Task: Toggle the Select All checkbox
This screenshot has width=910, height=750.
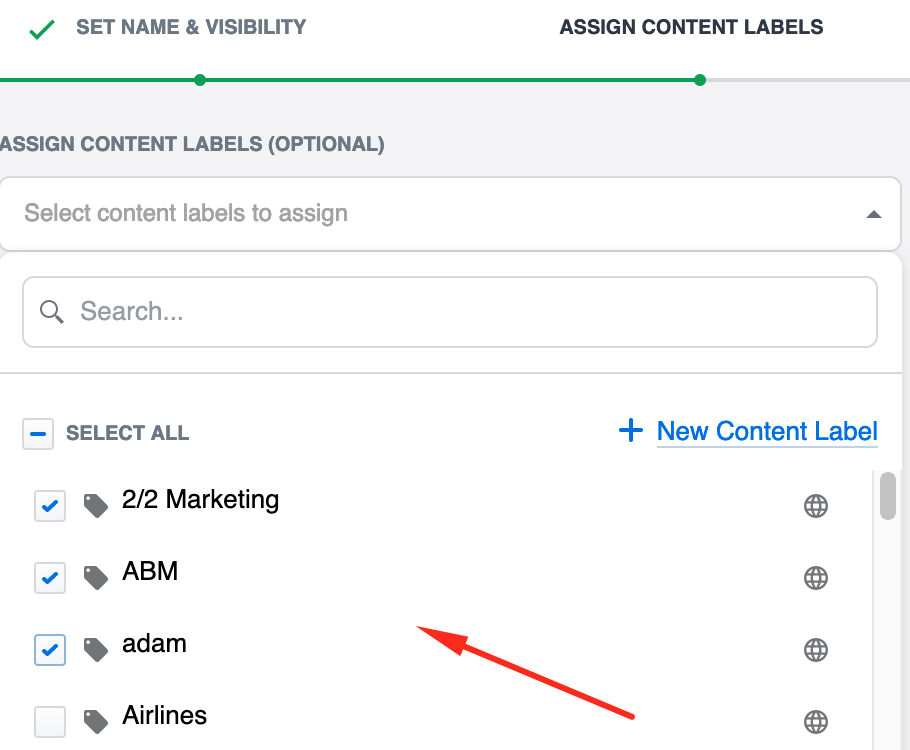Action: (38, 434)
